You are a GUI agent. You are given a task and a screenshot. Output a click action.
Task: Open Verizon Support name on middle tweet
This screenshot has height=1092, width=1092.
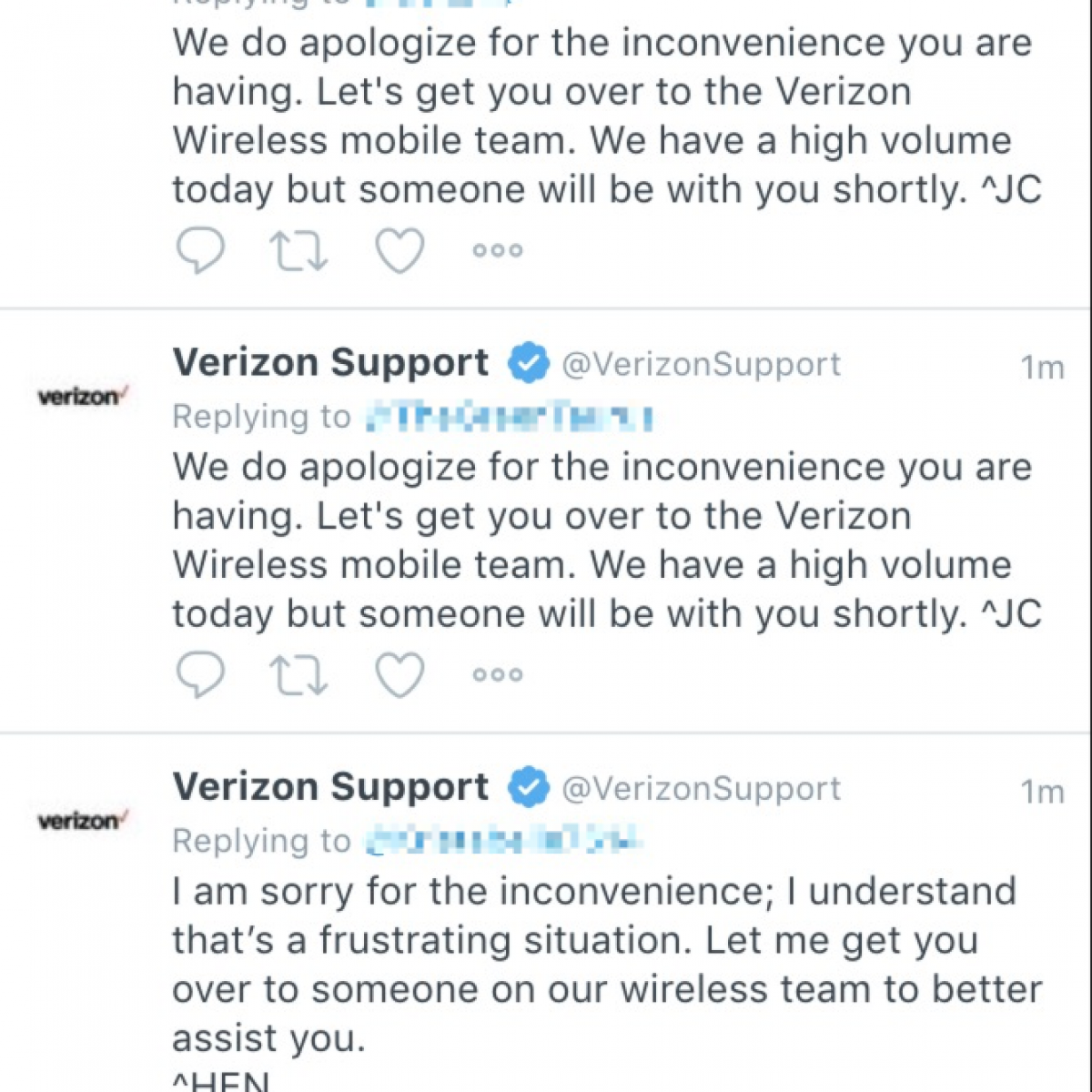(x=330, y=363)
